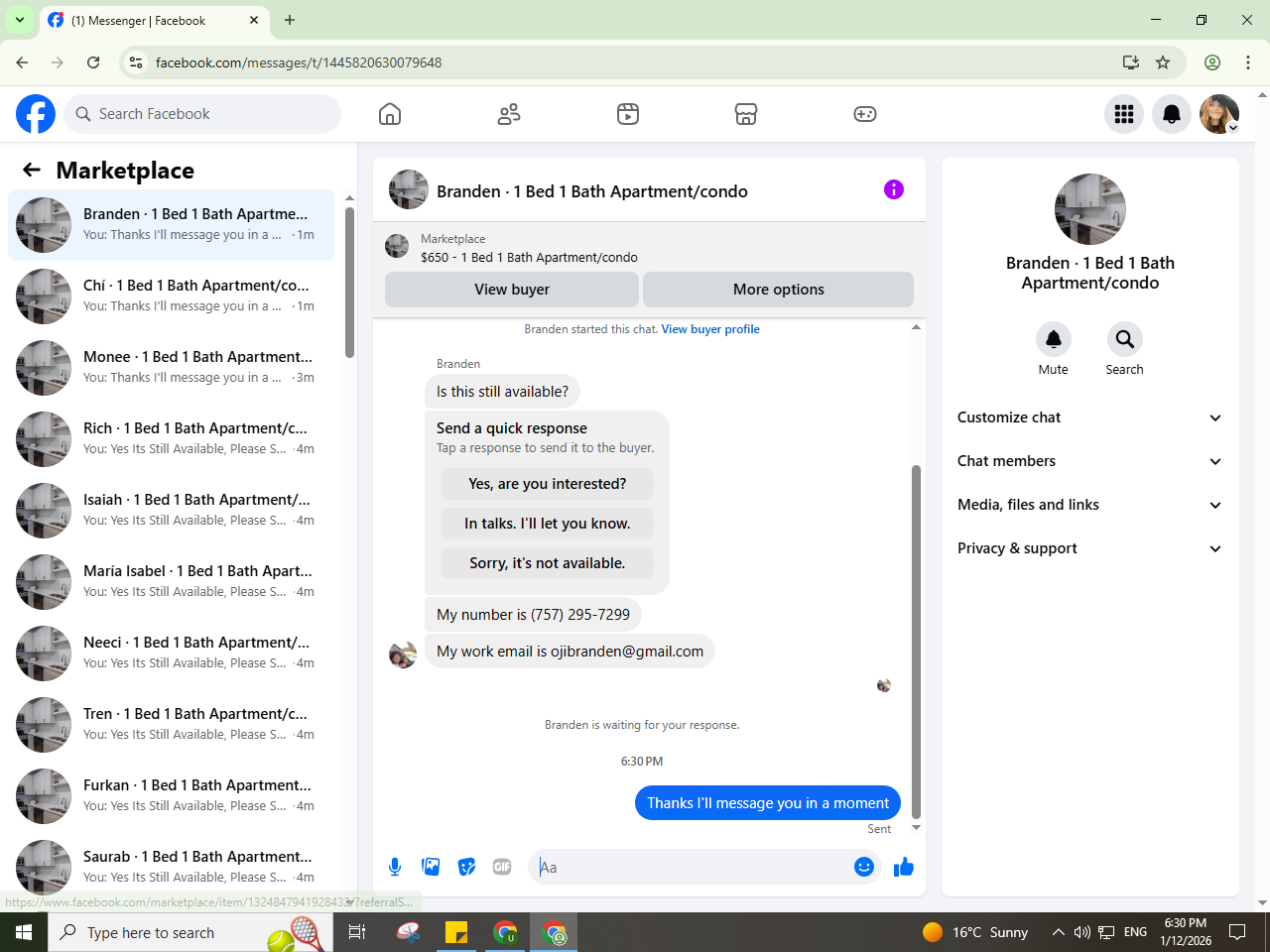
Task: Open the Video (Watch) icon
Action: 628,114
